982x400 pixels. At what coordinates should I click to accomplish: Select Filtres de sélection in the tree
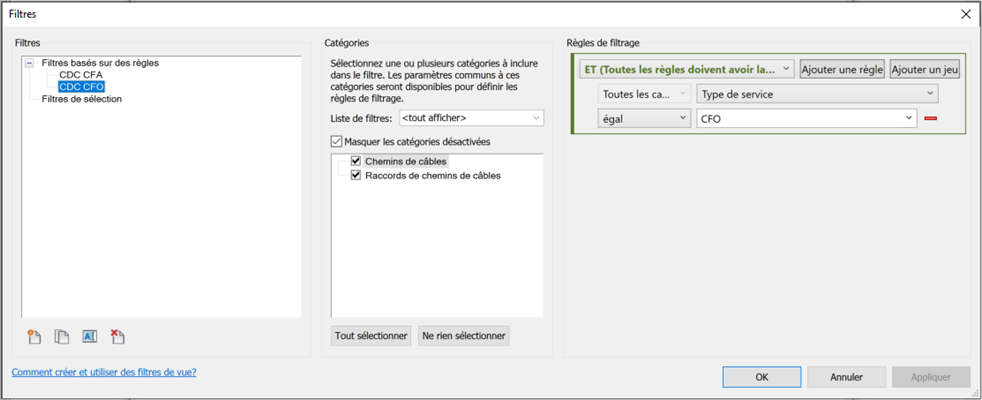coord(82,99)
